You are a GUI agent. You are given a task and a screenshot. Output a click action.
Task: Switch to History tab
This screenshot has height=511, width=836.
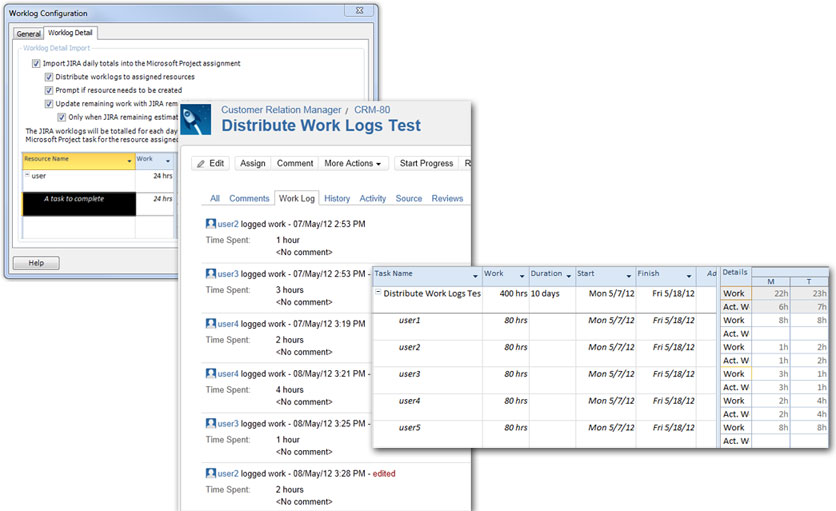point(337,198)
